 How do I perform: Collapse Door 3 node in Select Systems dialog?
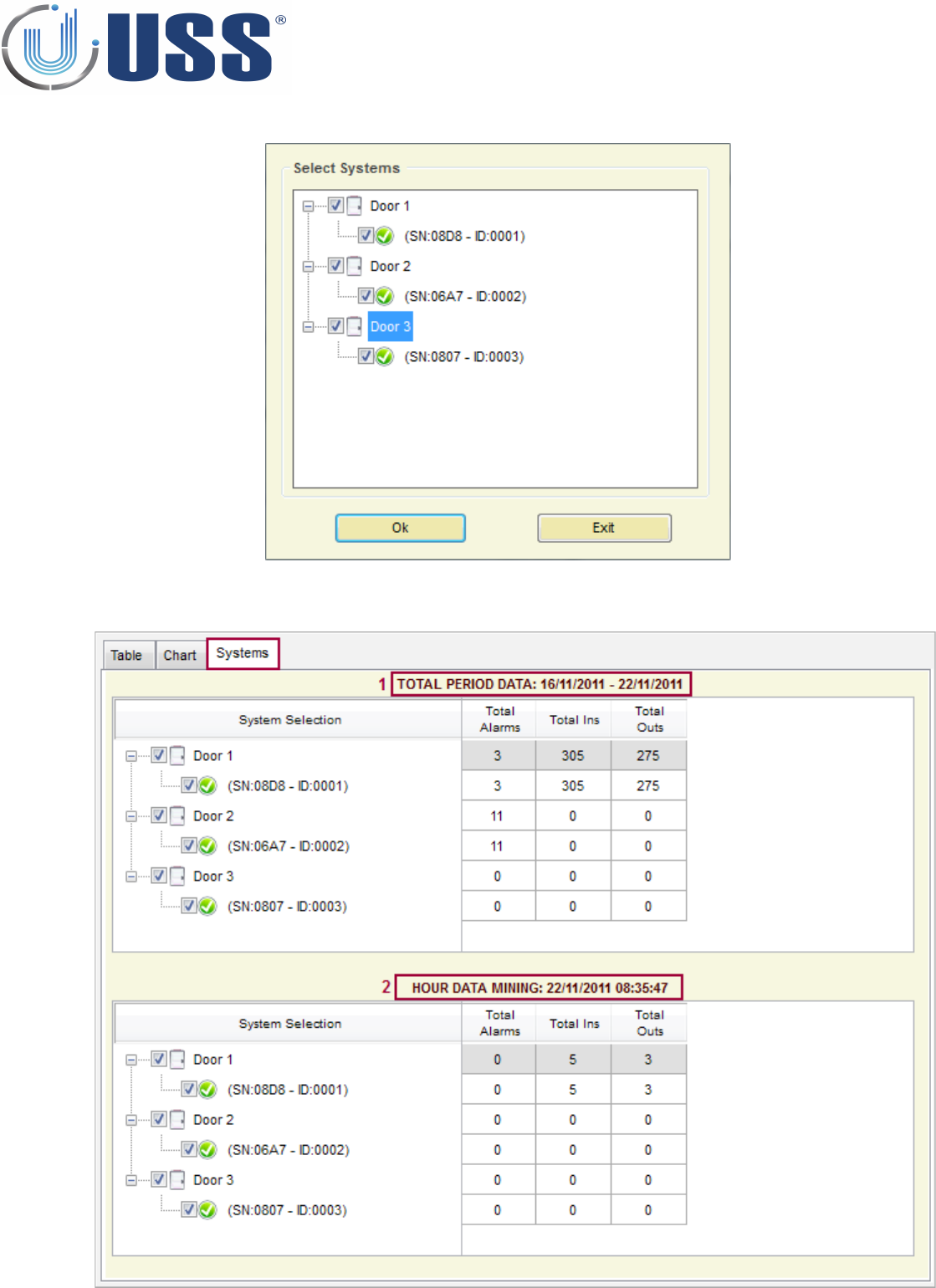click(x=308, y=326)
